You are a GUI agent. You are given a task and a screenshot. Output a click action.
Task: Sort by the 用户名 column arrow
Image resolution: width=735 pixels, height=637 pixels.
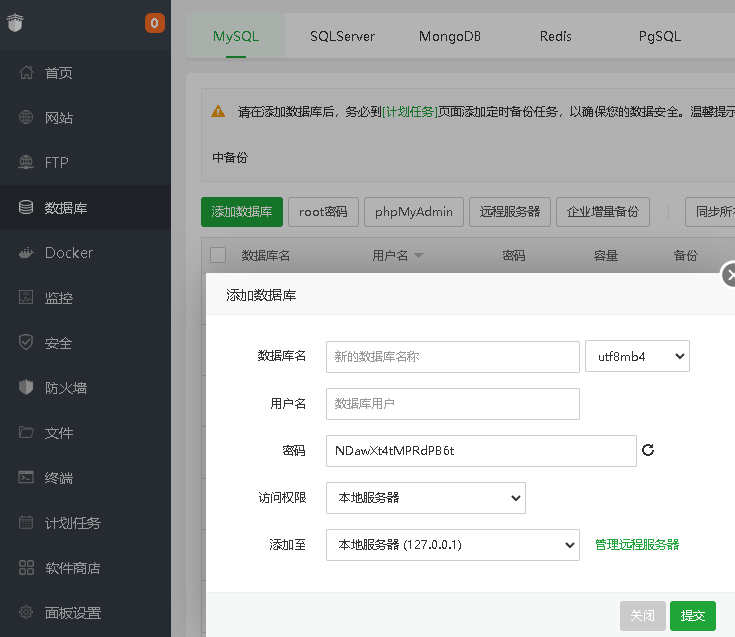pos(419,255)
